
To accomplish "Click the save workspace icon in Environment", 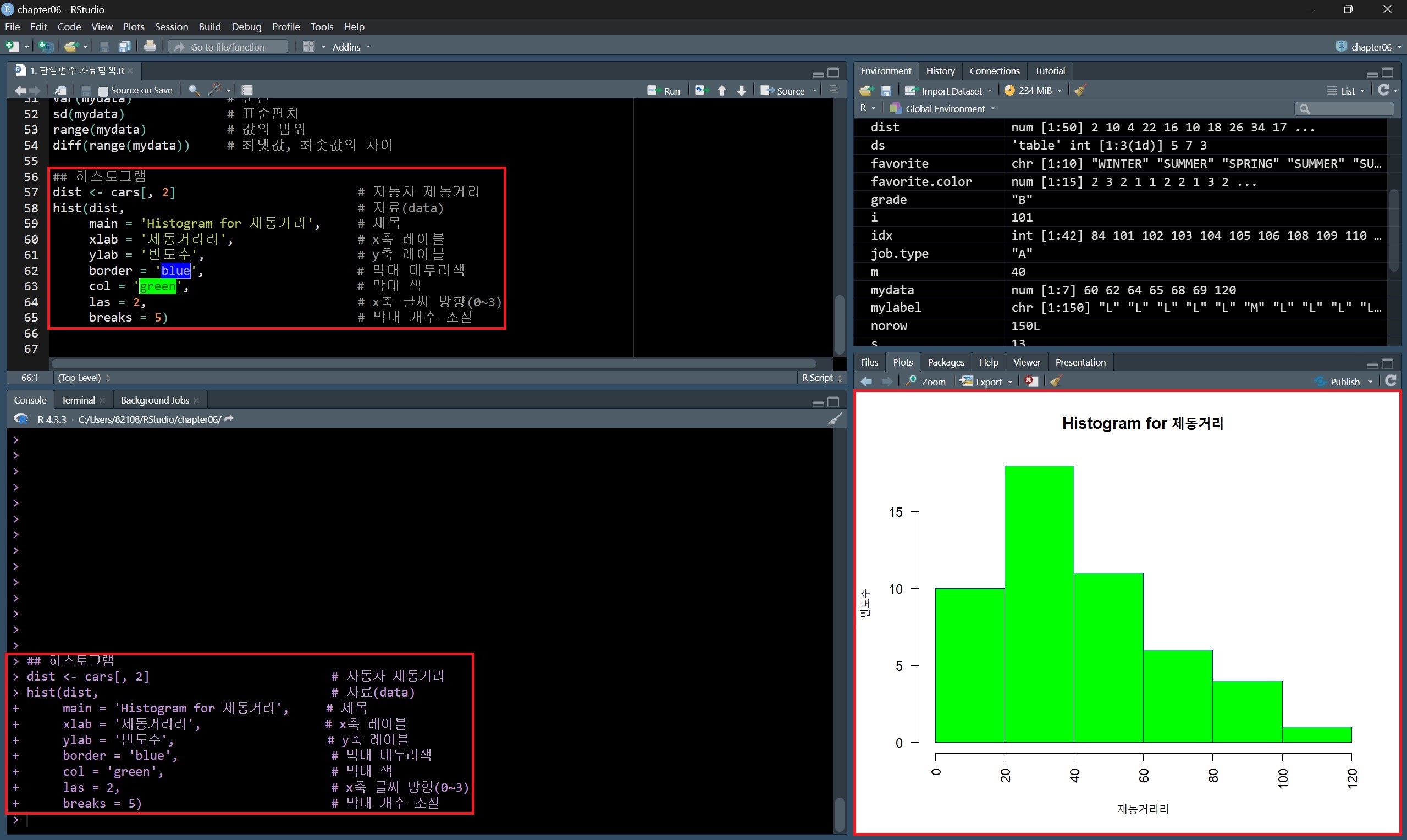I will click(x=886, y=91).
